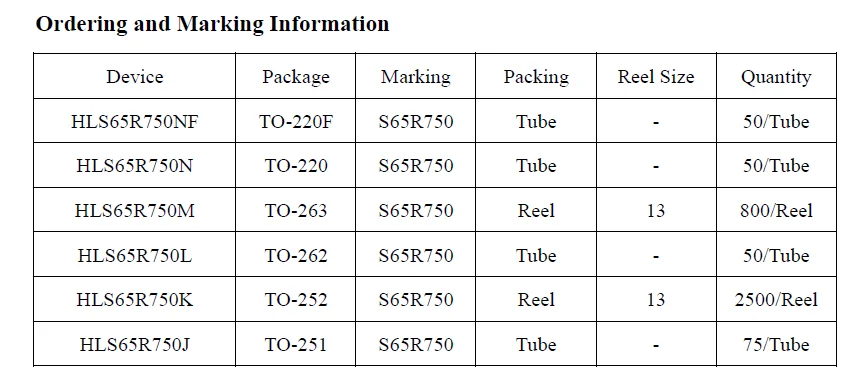This screenshot has height=376, width=860.
Task: Click the Marking column header
Action: (416, 77)
